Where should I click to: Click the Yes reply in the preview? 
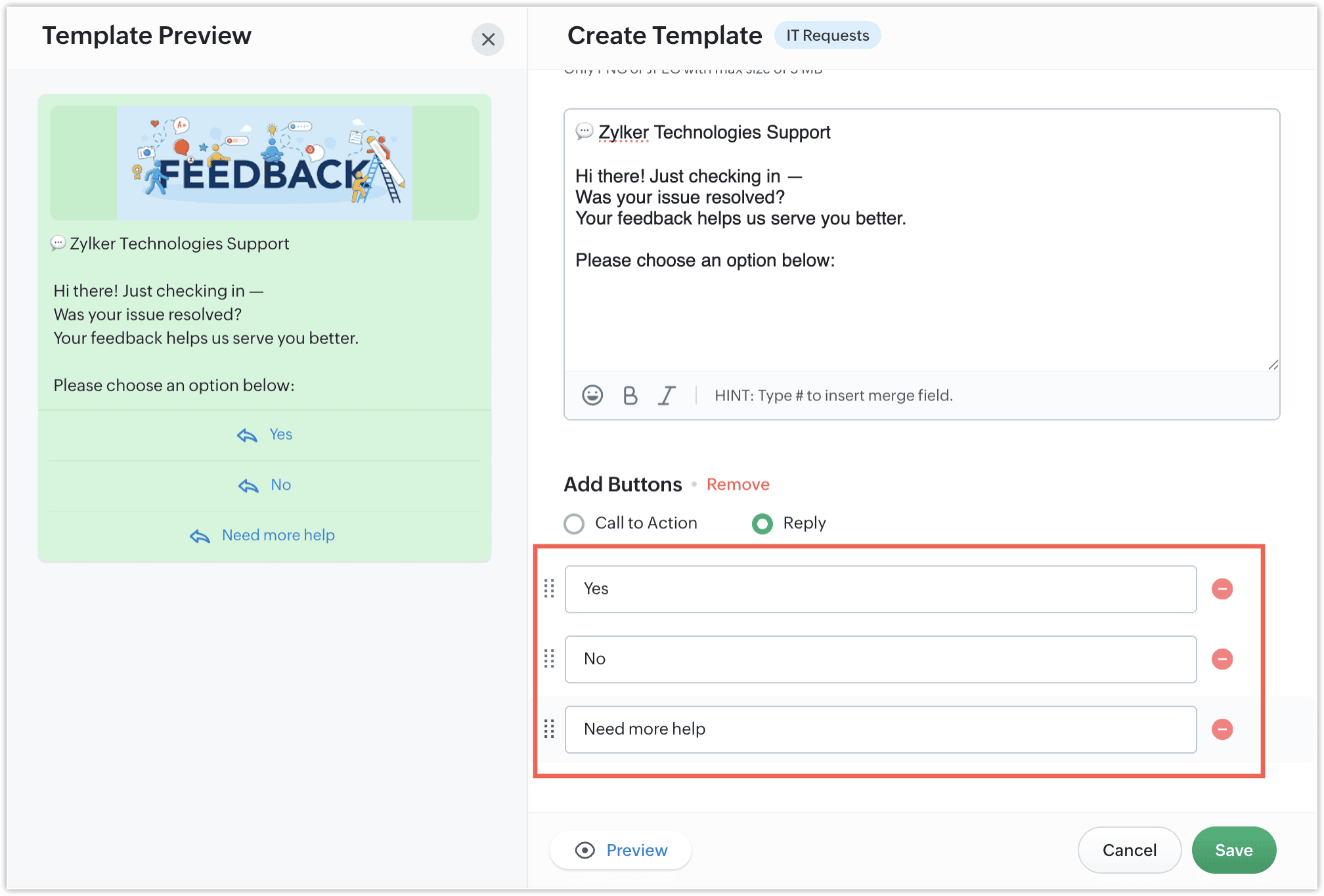pos(265,435)
